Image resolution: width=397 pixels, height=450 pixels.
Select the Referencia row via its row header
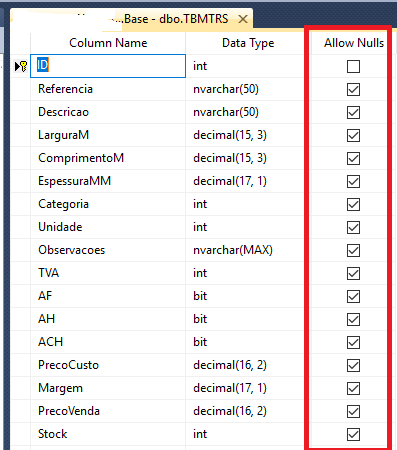click(x=20, y=89)
